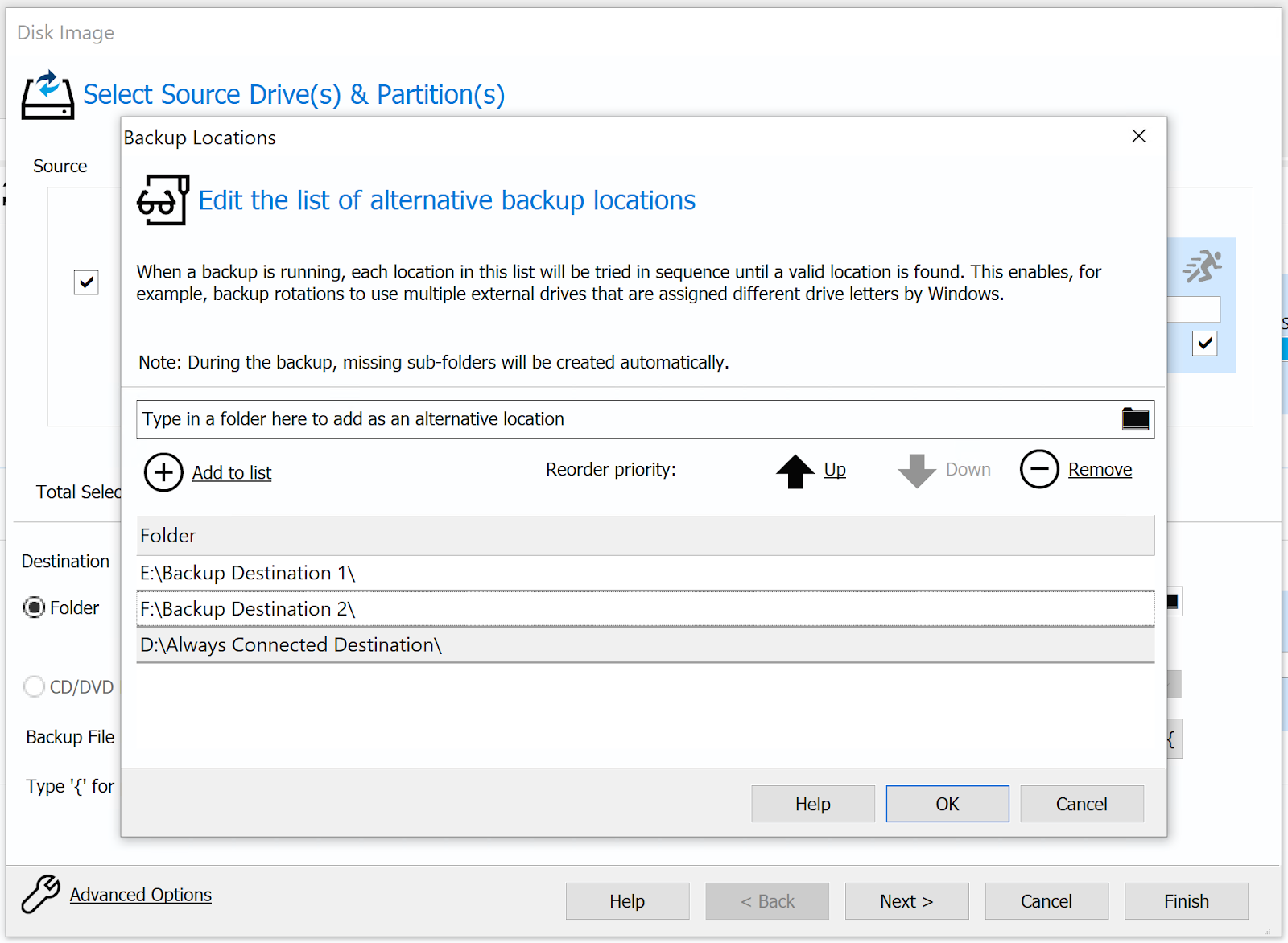
Task: Open the Advanced Options link
Action: coord(141,895)
